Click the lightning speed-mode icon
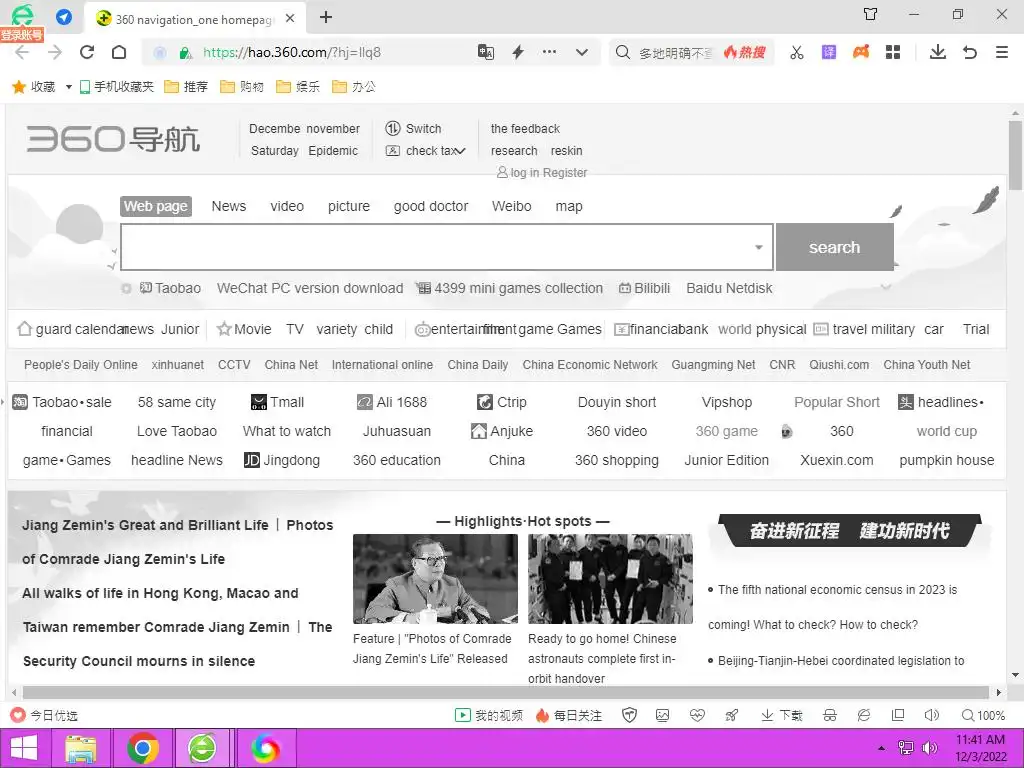Image resolution: width=1024 pixels, height=768 pixels. [518, 52]
